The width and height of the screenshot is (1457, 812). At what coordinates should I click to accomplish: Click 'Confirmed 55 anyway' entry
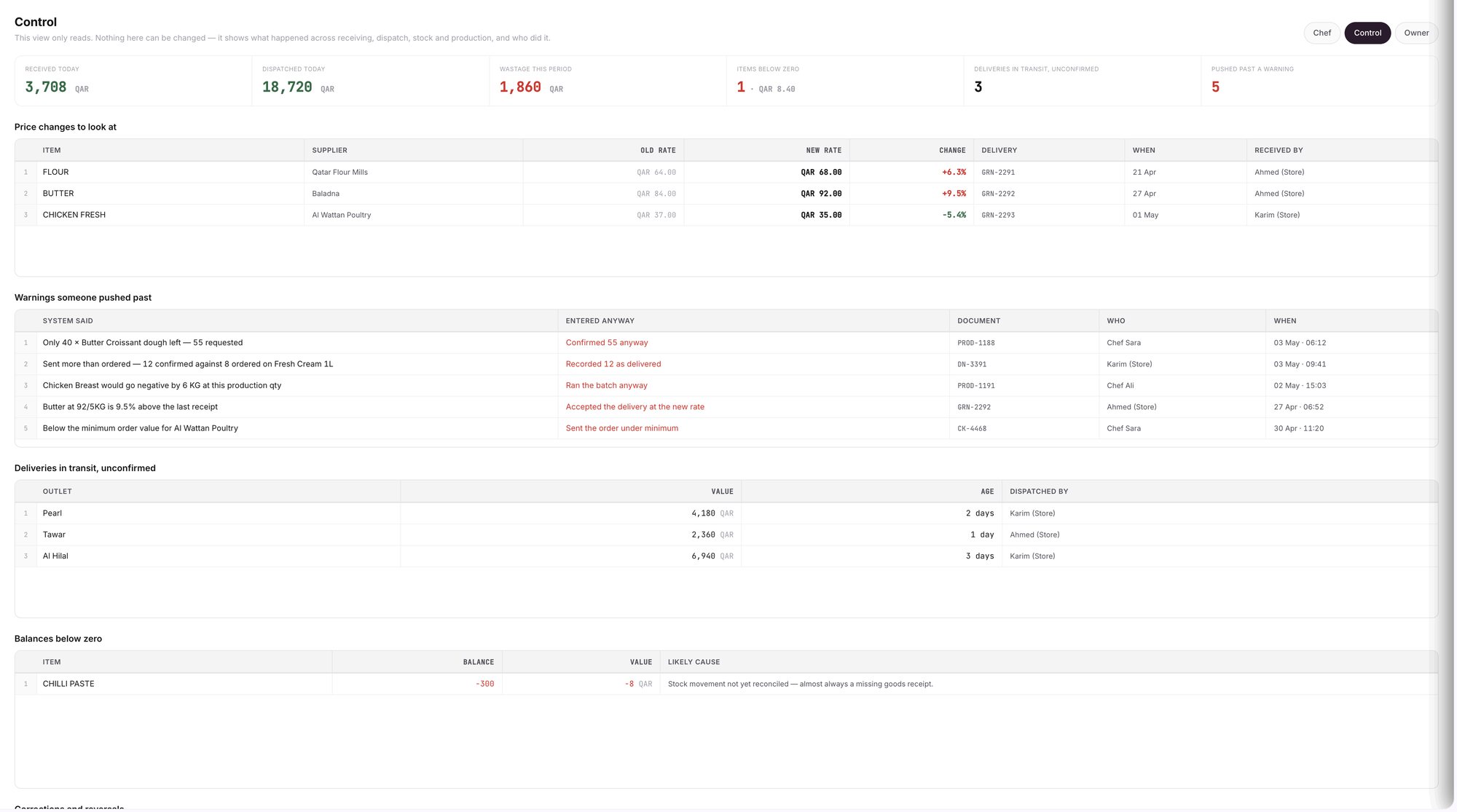[x=606, y=343]
